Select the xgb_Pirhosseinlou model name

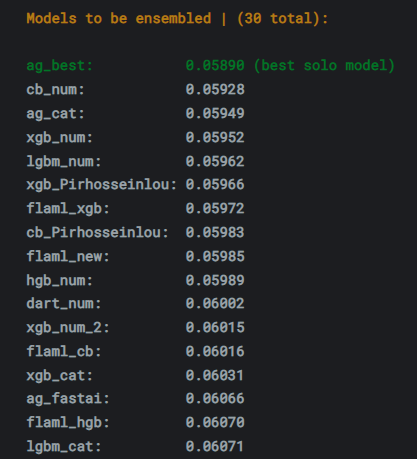point(101,185)
